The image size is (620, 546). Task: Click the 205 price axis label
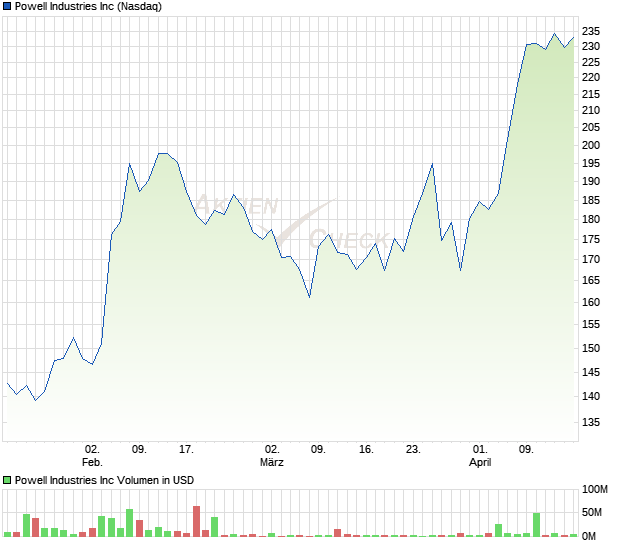pos(591,127)
